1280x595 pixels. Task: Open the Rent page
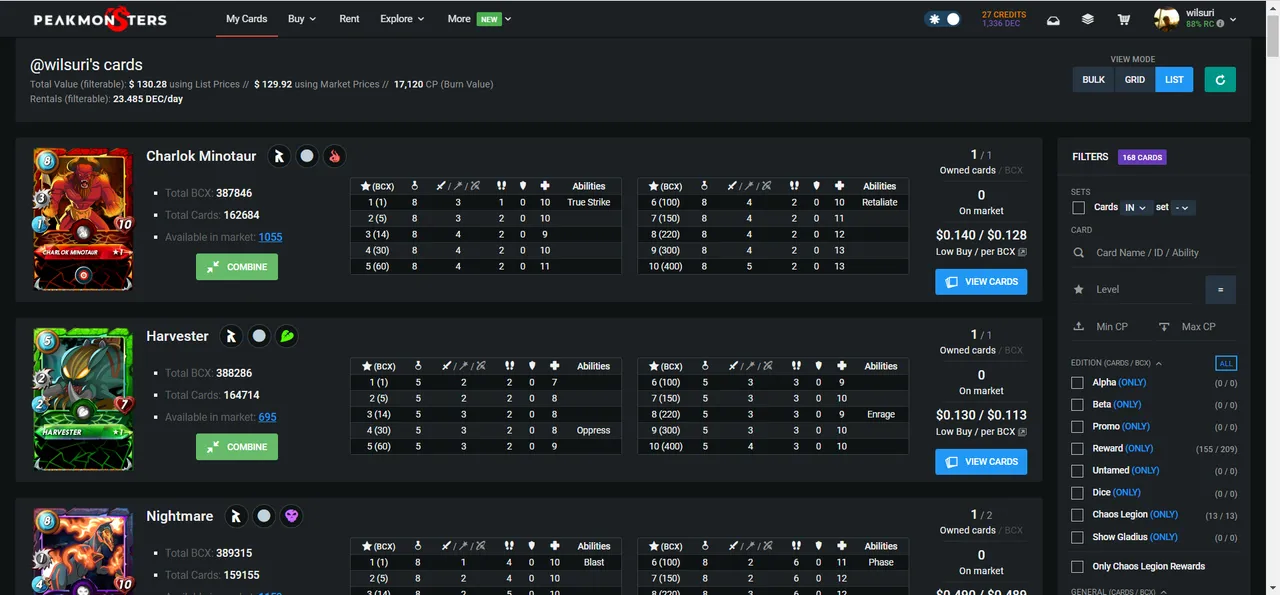pyautogui.click(x=349, y=19)
